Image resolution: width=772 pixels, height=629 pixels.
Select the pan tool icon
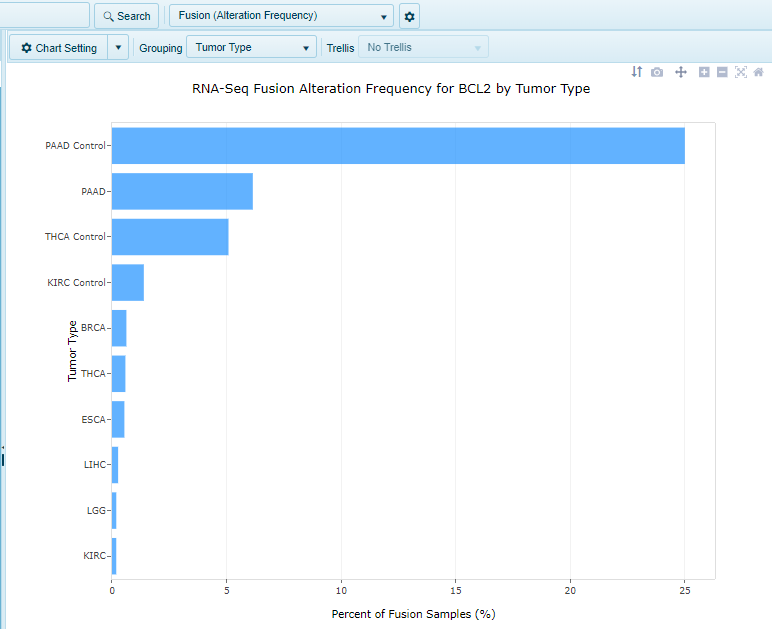(x=681, y=72)
